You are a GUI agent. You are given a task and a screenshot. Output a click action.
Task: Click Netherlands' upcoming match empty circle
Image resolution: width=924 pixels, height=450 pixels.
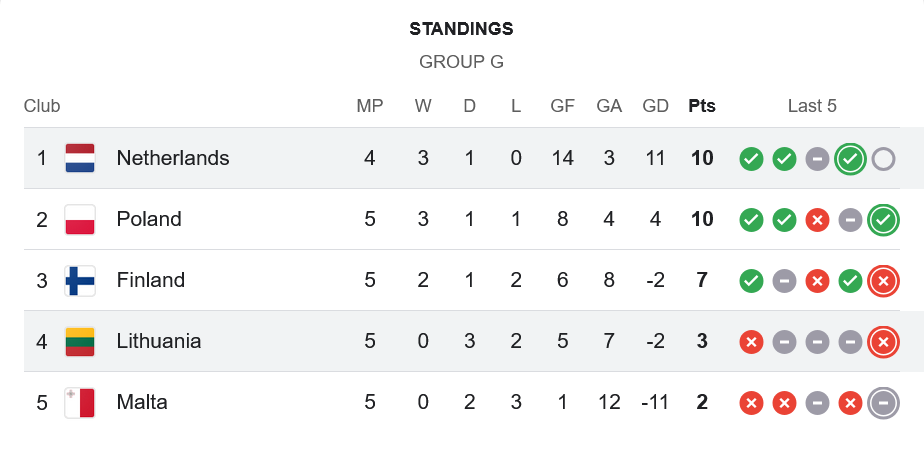[x=883, y=158]
